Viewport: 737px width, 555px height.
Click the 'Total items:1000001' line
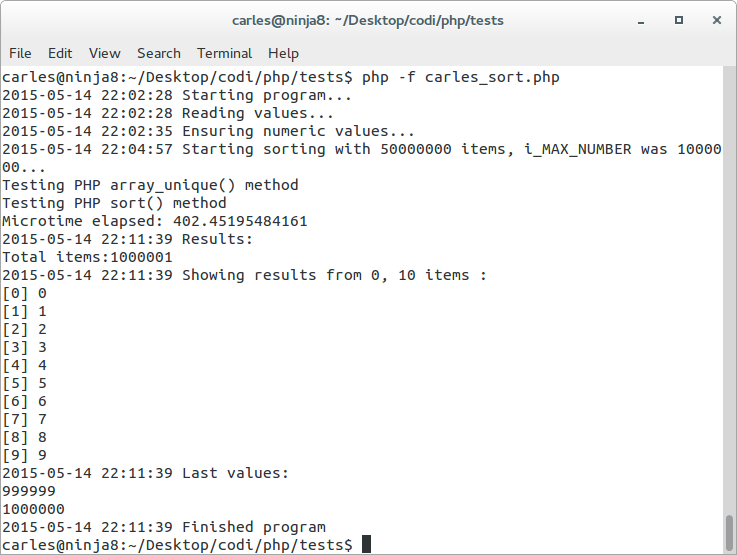[x=87, y=257]
